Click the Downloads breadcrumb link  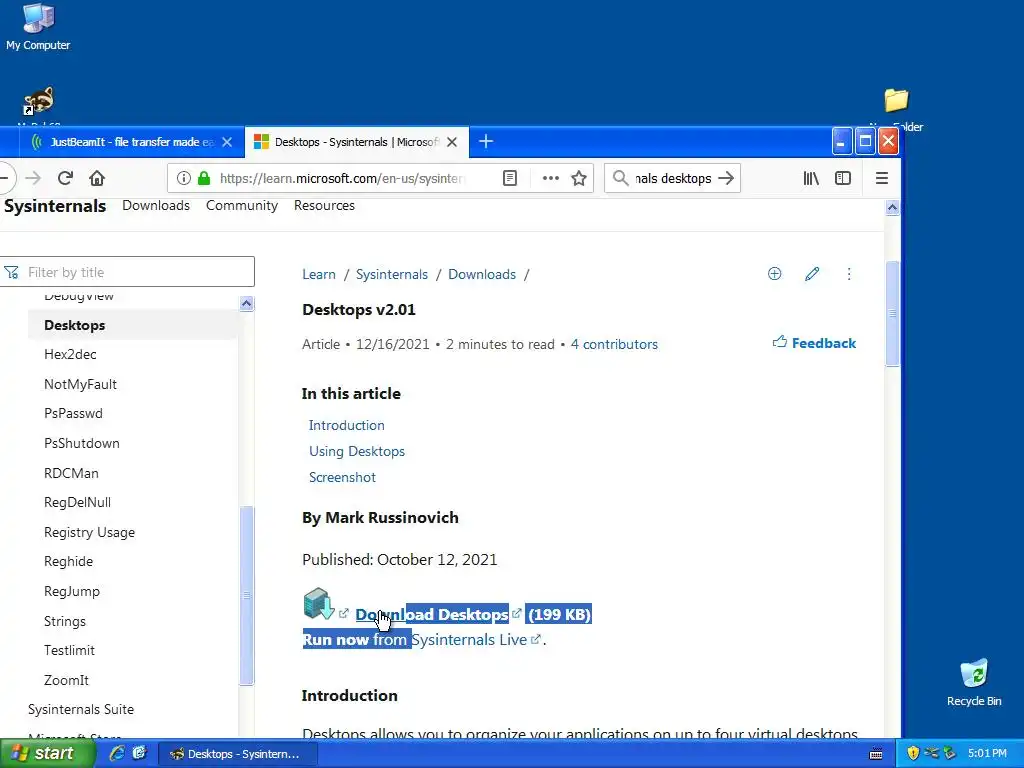coord(482,274)
